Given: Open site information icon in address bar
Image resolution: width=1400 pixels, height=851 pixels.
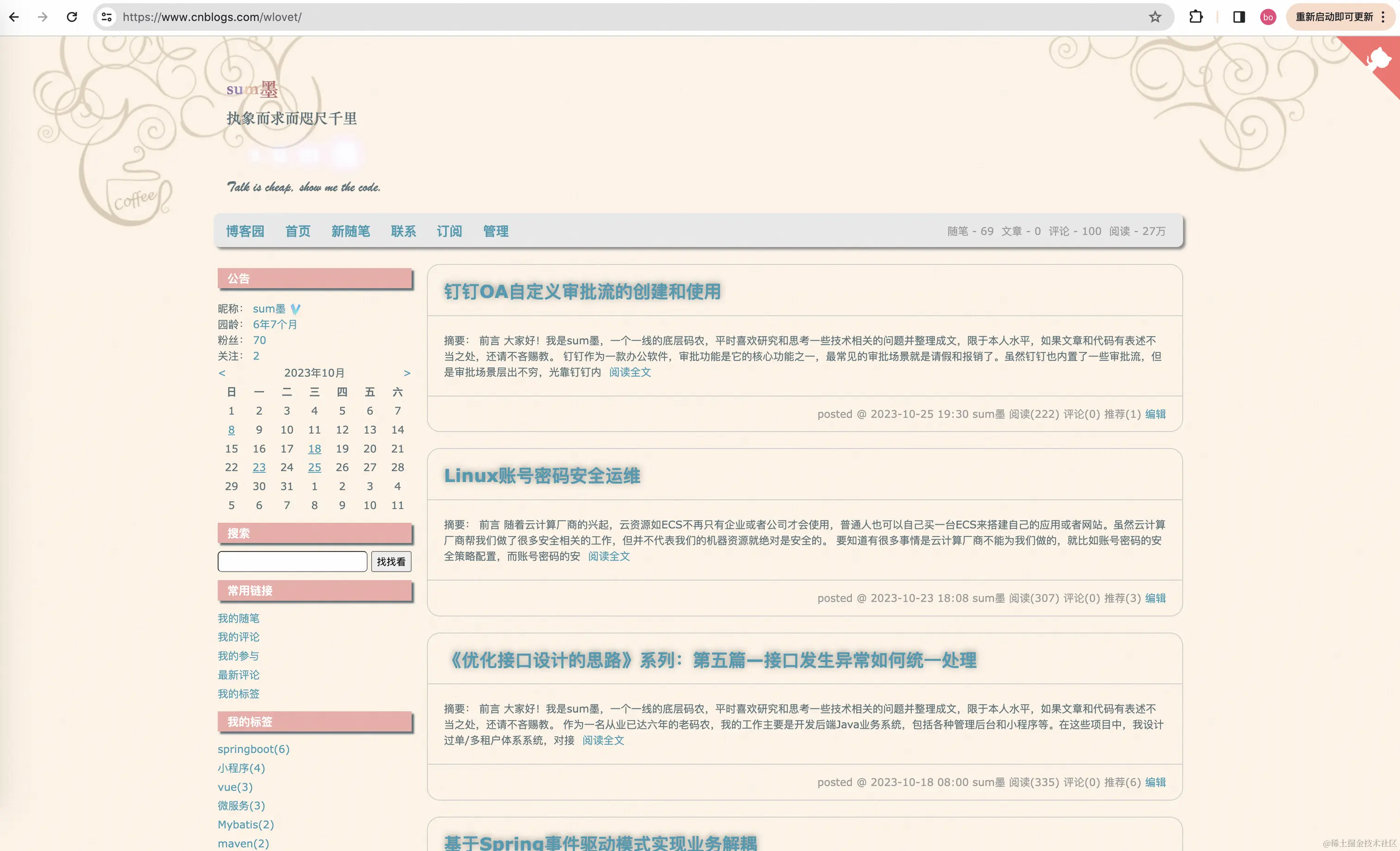Looking at the screenshot, I should (x=106, y=17).
